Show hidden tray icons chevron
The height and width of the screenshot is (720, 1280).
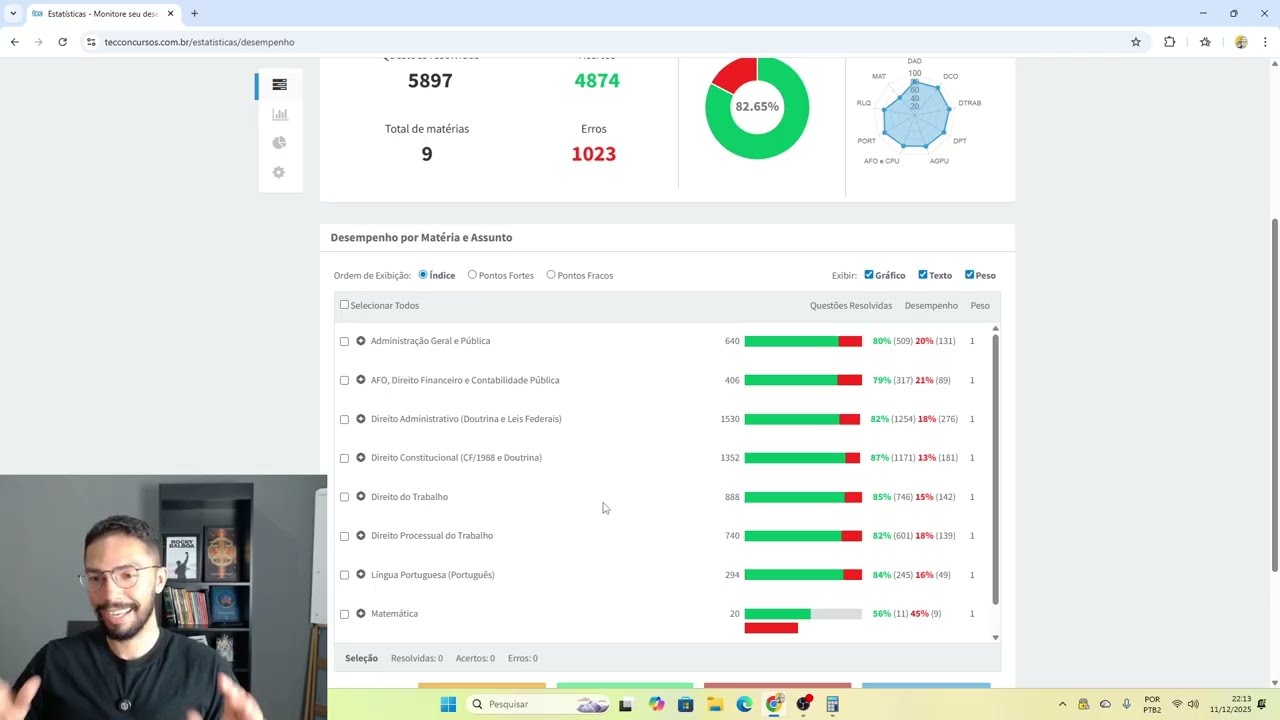coord(1062,704)
